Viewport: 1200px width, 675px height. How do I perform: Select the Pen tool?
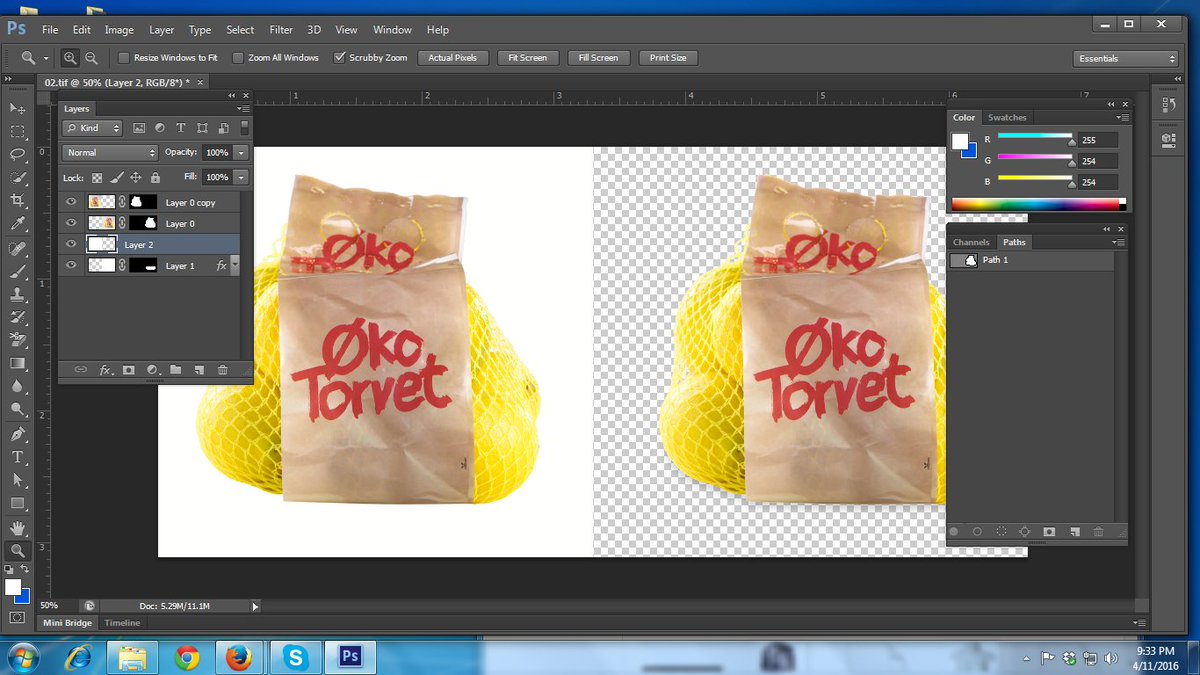[17, 434]
